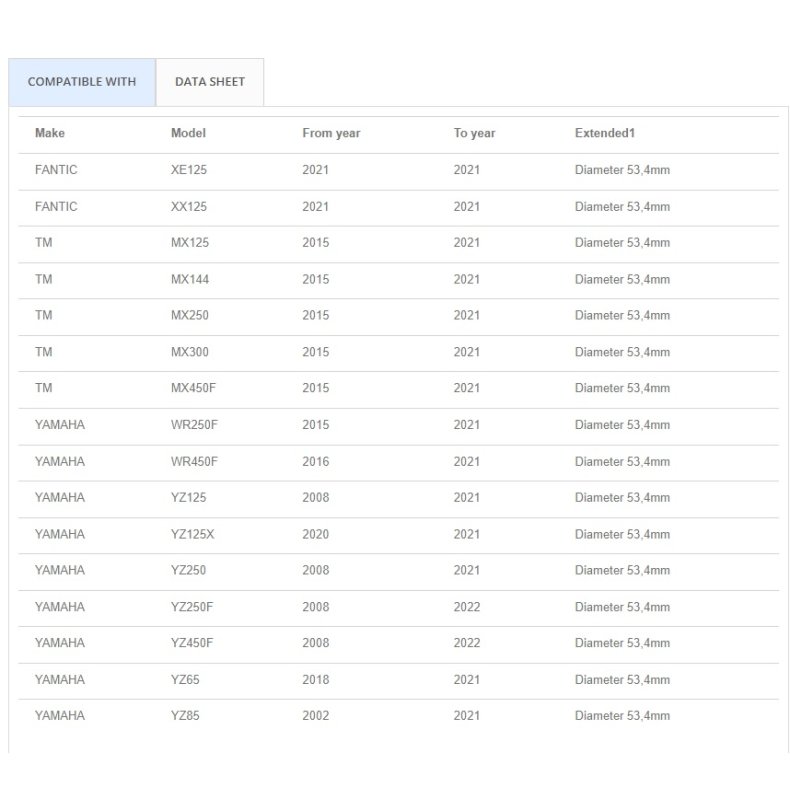Select the YZ125X model cell
The image size is (790, 790).
coord(192,534)
